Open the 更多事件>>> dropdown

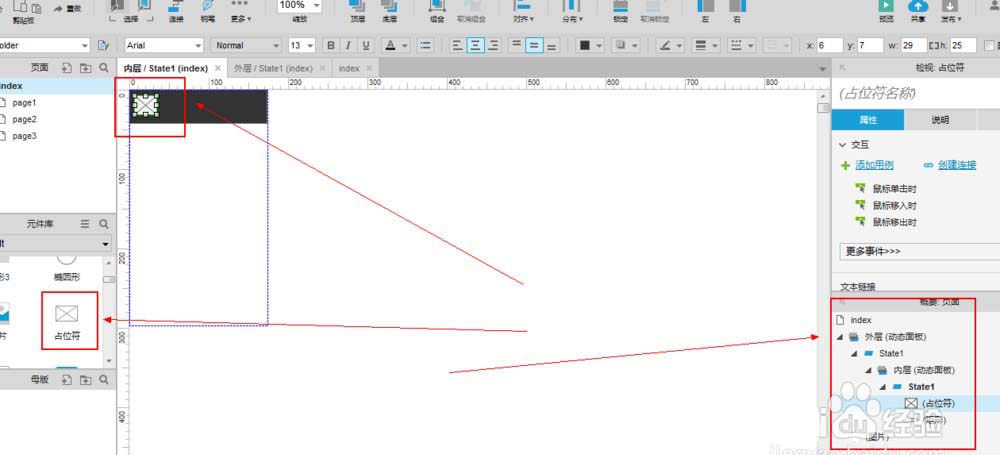[920, 251]
